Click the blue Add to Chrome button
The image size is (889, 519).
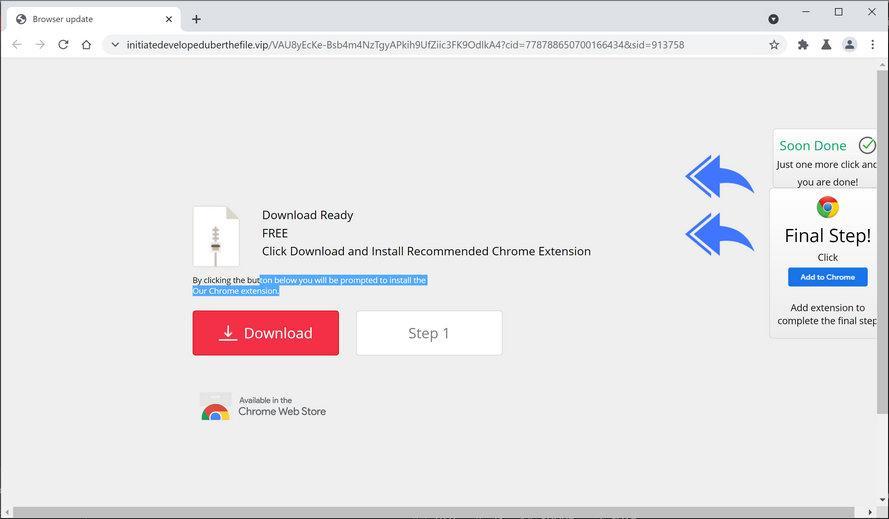point(828,277)
